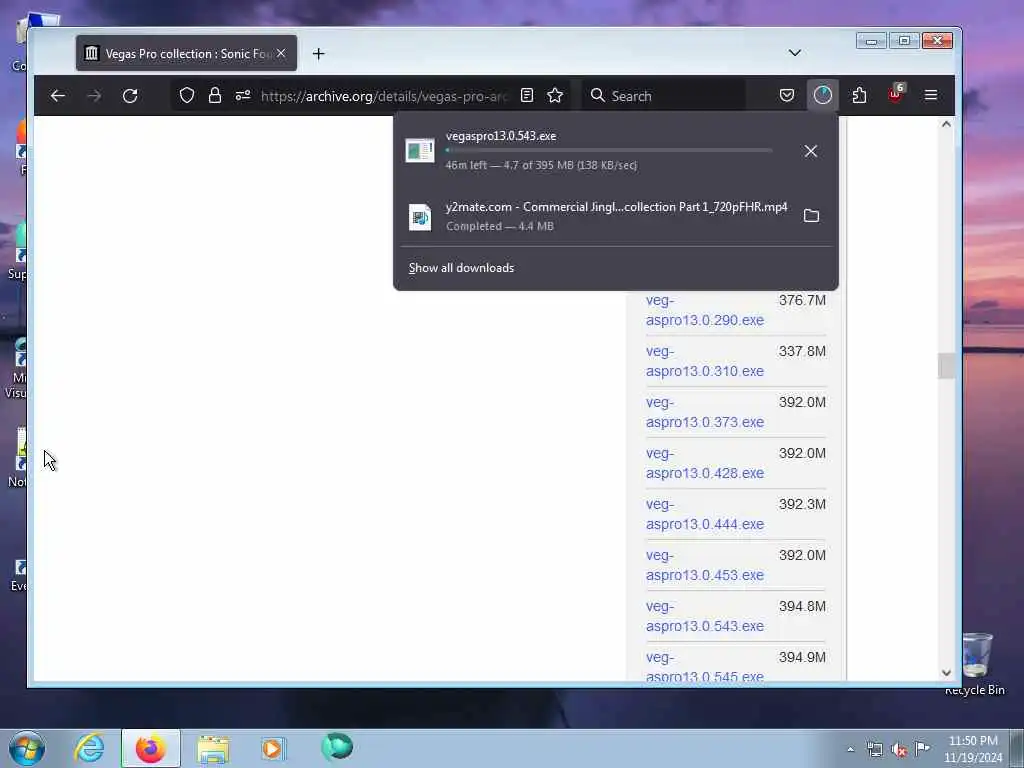Click the vegaspro13.0.543.exe download entry icon
1024x768 pixels.
click(420, 150)
